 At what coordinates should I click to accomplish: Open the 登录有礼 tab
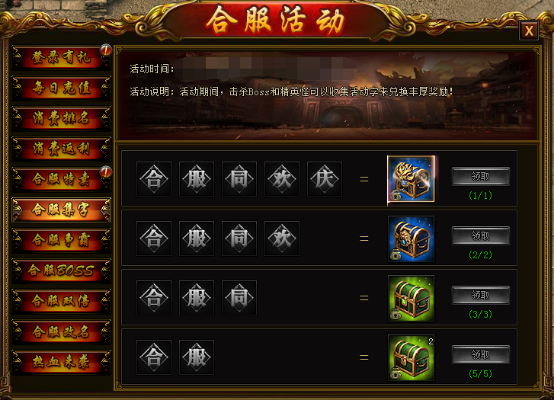61,57
